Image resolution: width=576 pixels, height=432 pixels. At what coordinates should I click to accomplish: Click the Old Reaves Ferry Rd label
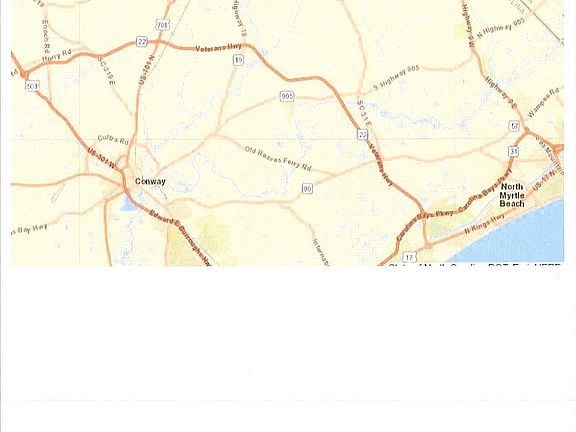pyautogui.click(x=278, y=159)
